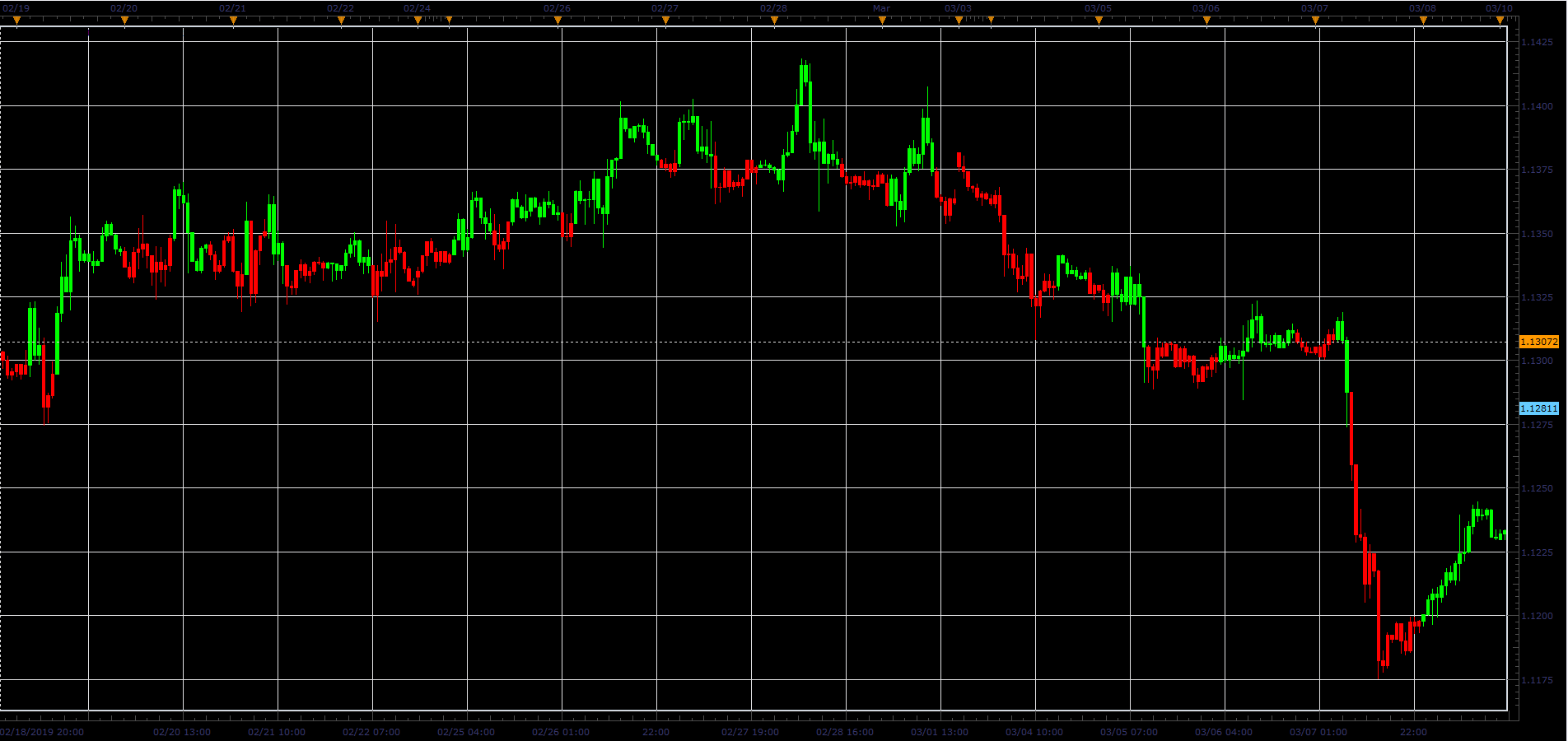Viewport: 1568px width, 741px height.
Task: Select the 02/20 13:00 time label
Action: (182, 732)
